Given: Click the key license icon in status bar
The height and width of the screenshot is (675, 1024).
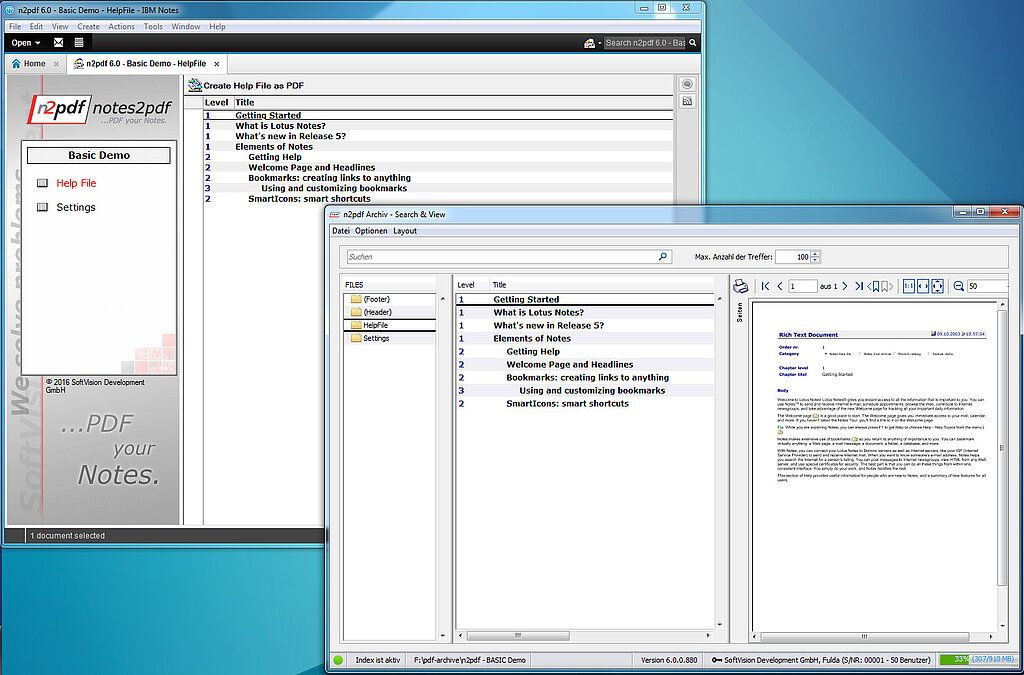Looking at the screenshot, I should click(716, 660).
